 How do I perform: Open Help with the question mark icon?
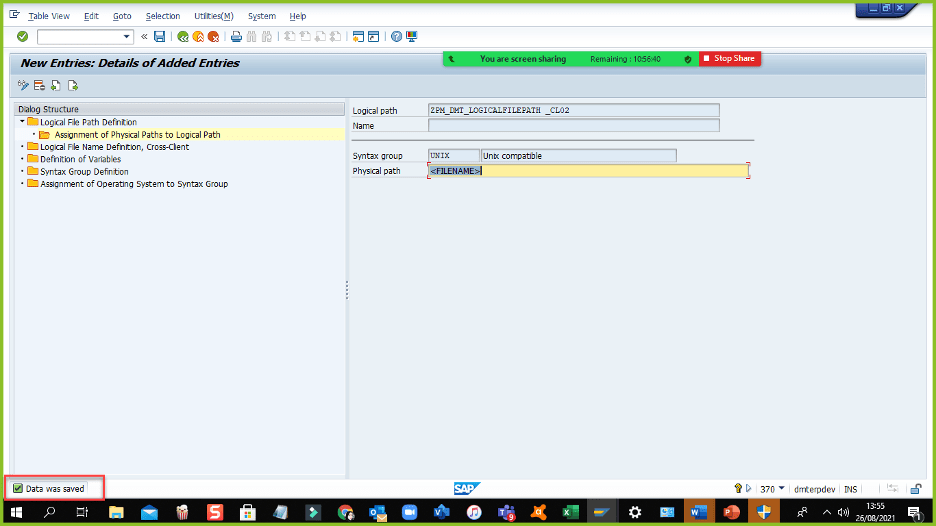click(x=396, y=37)
